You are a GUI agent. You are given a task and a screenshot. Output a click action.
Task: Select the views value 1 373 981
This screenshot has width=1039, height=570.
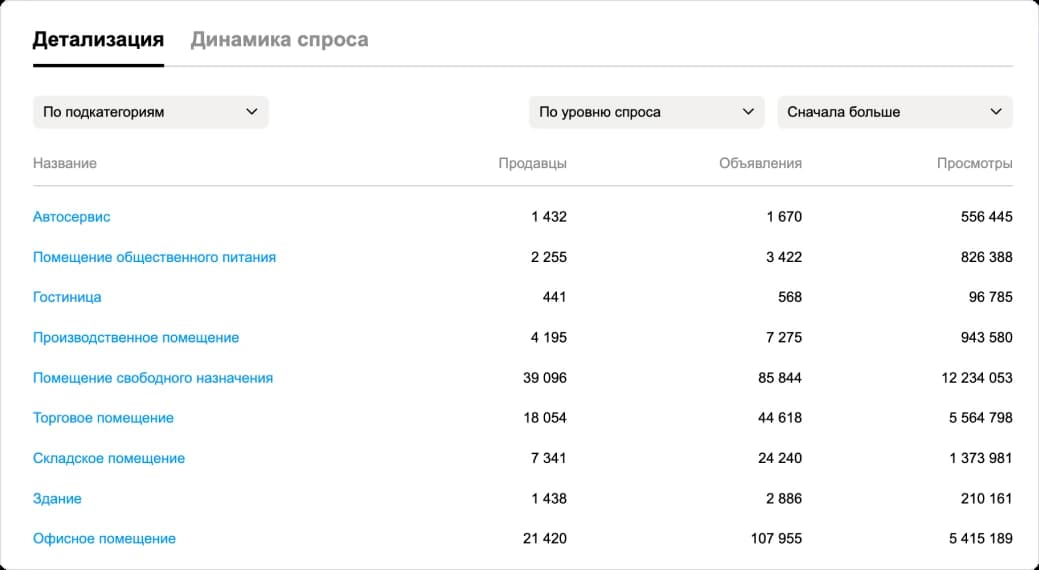(x=981, y=458)
